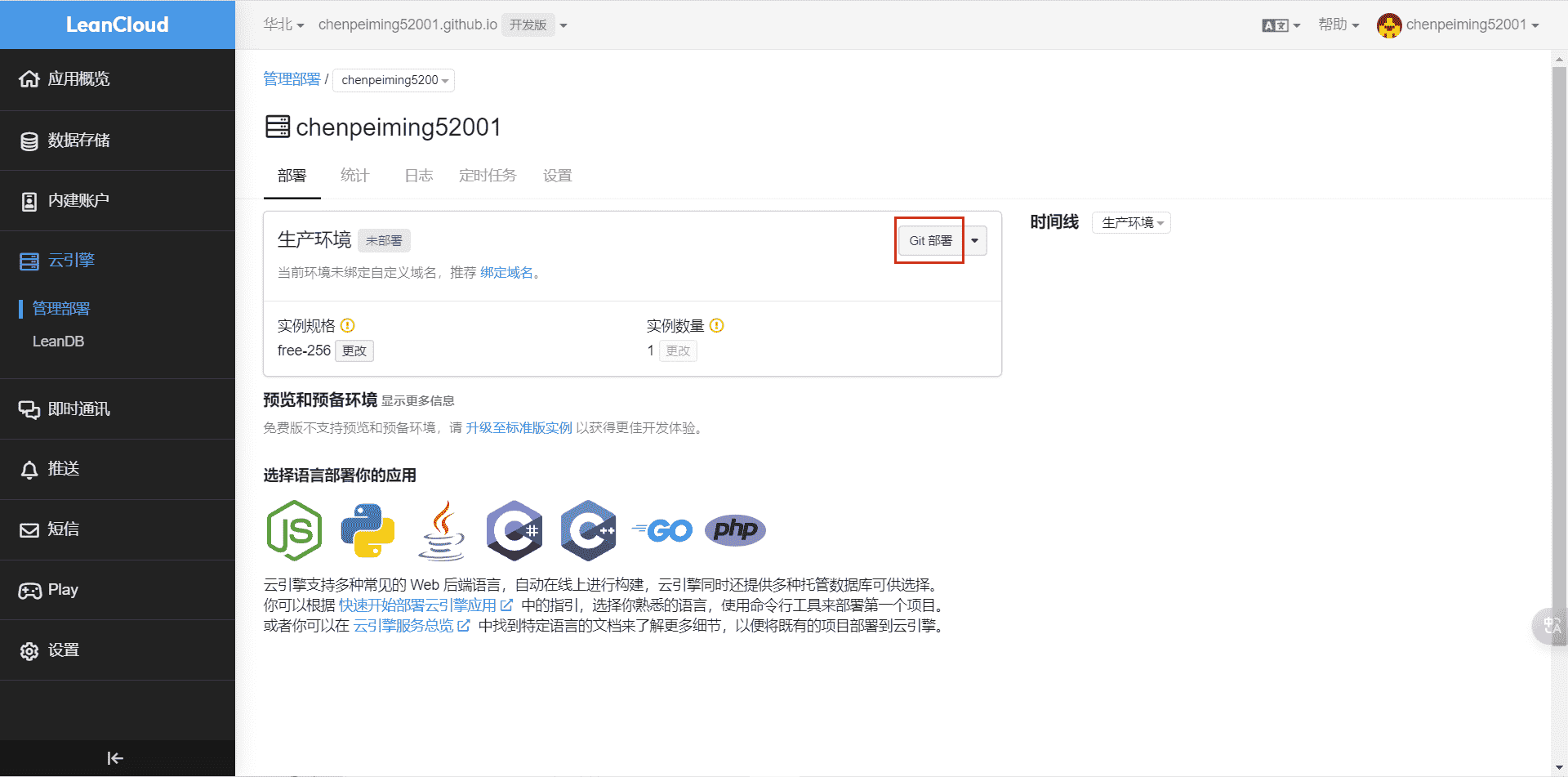This screenshot has height=777, width=1568.
Task: Select LeanDB in sidebar submenu
Action: pyautogui.click(x=58, y=342)
